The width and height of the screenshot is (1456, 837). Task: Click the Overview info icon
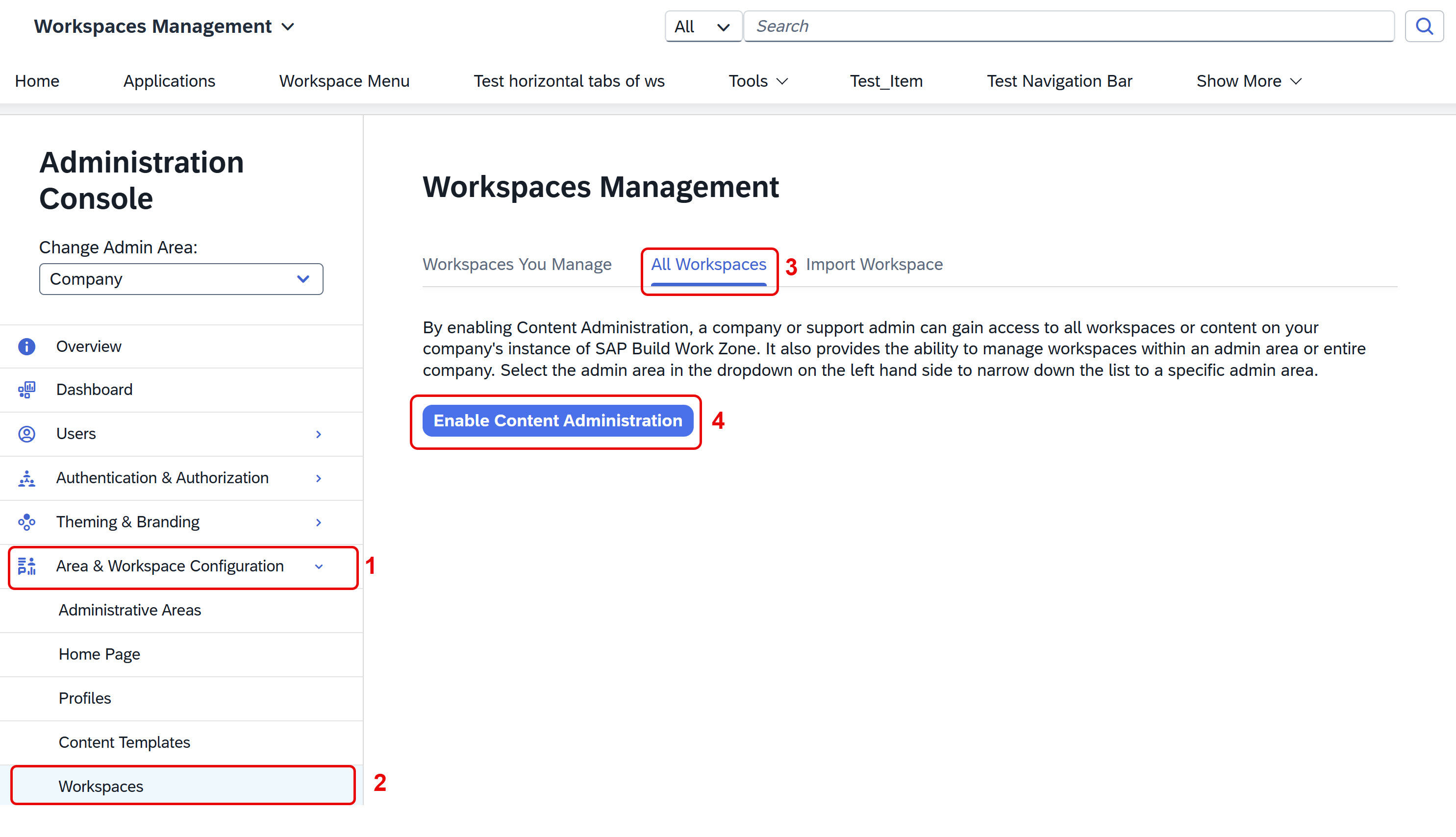26,346
